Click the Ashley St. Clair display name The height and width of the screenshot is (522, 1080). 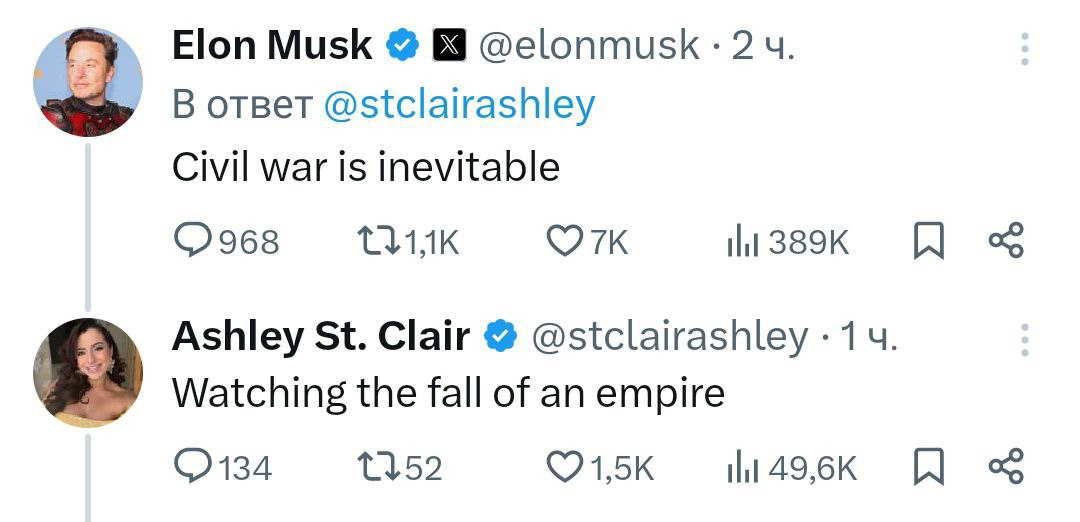tap(321, 337)
